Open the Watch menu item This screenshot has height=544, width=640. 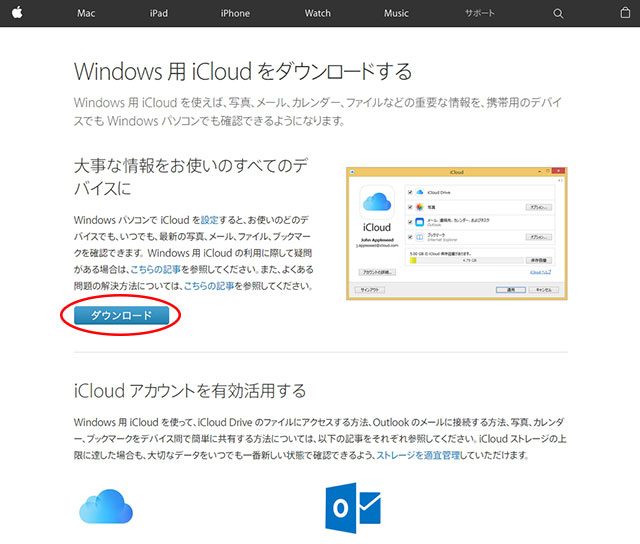point(318,13)
